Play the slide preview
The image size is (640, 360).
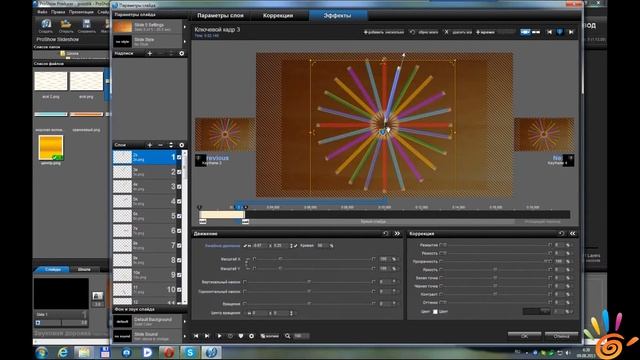coord(219,336)
